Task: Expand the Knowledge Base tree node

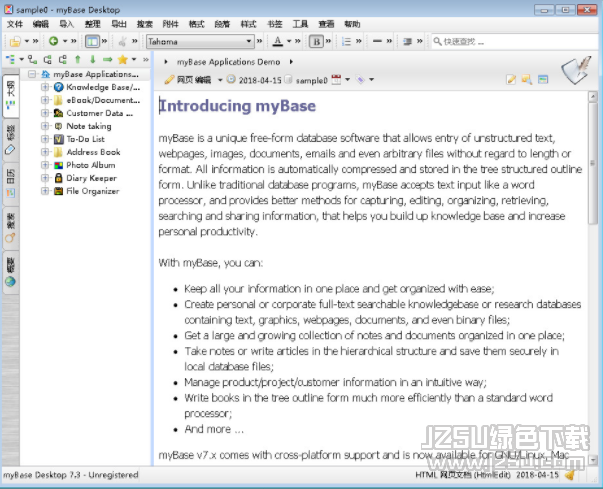Action: tap(45, 87)
